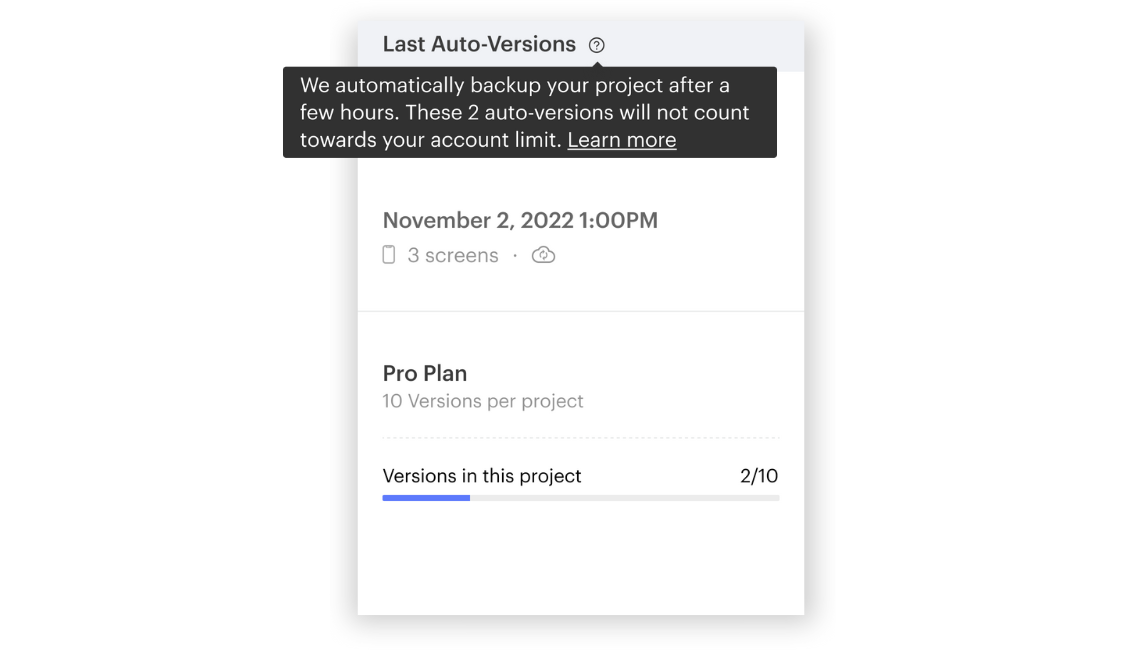Click the 10 Versions per project text
Viewport: 1138px width, 650px height.
click(x=483, y=400)
